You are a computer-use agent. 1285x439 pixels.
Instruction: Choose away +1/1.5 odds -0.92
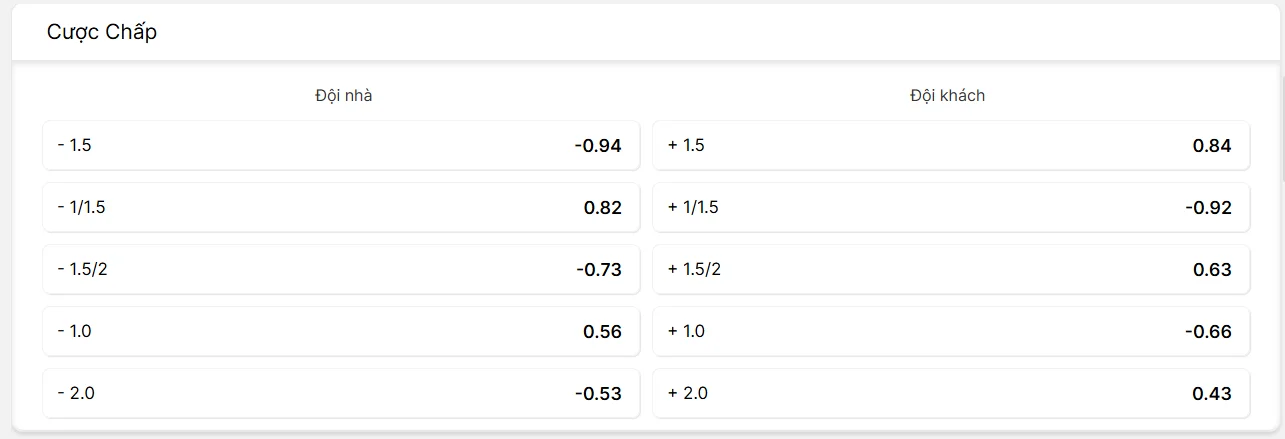(x=951, y=207)
